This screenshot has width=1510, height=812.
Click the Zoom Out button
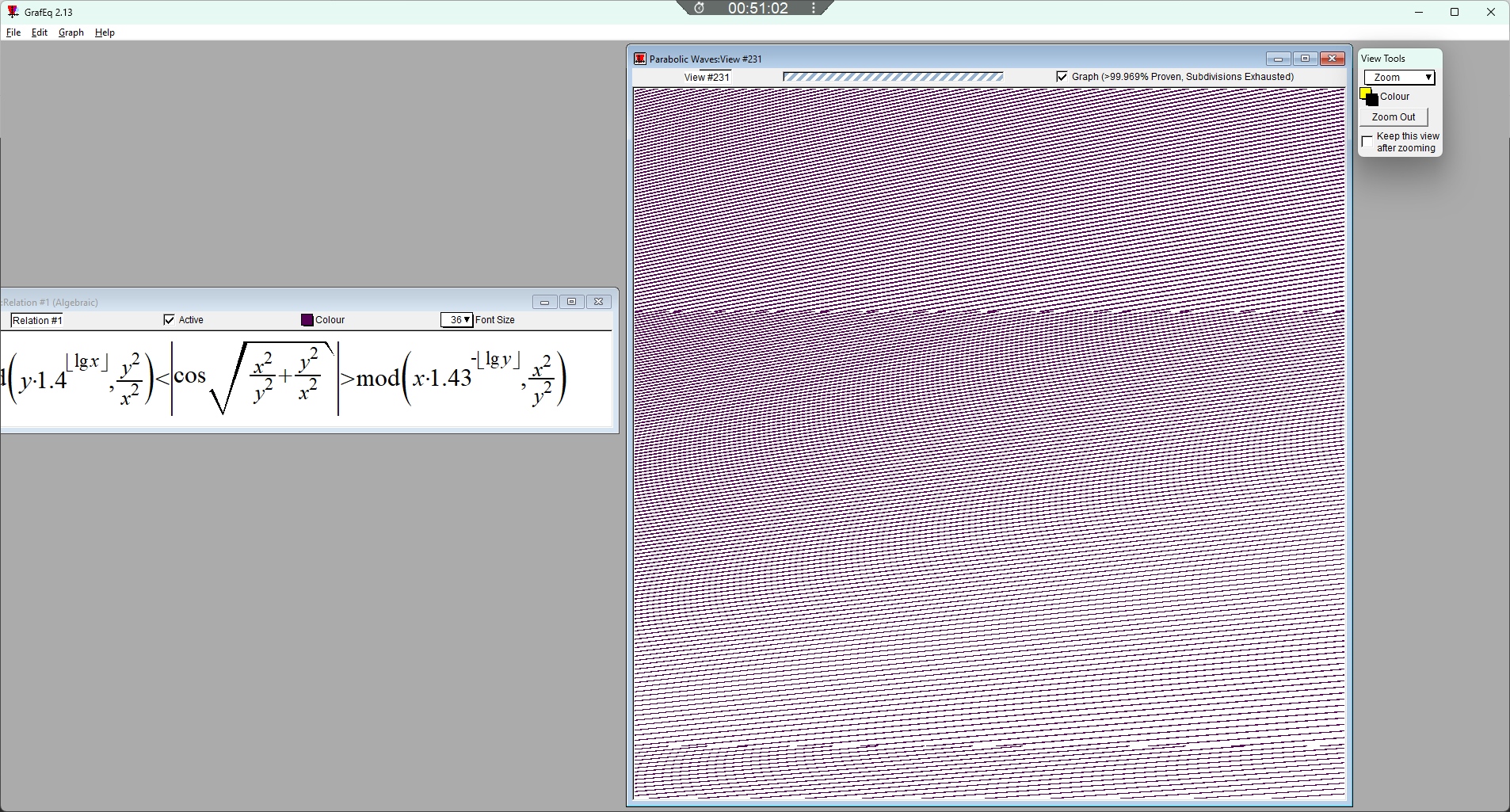pos(1394,117)
